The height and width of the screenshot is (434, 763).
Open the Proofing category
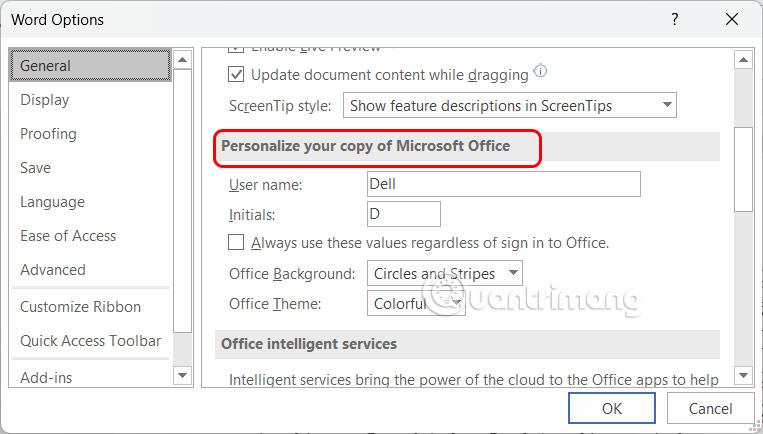tap(48, 134)
